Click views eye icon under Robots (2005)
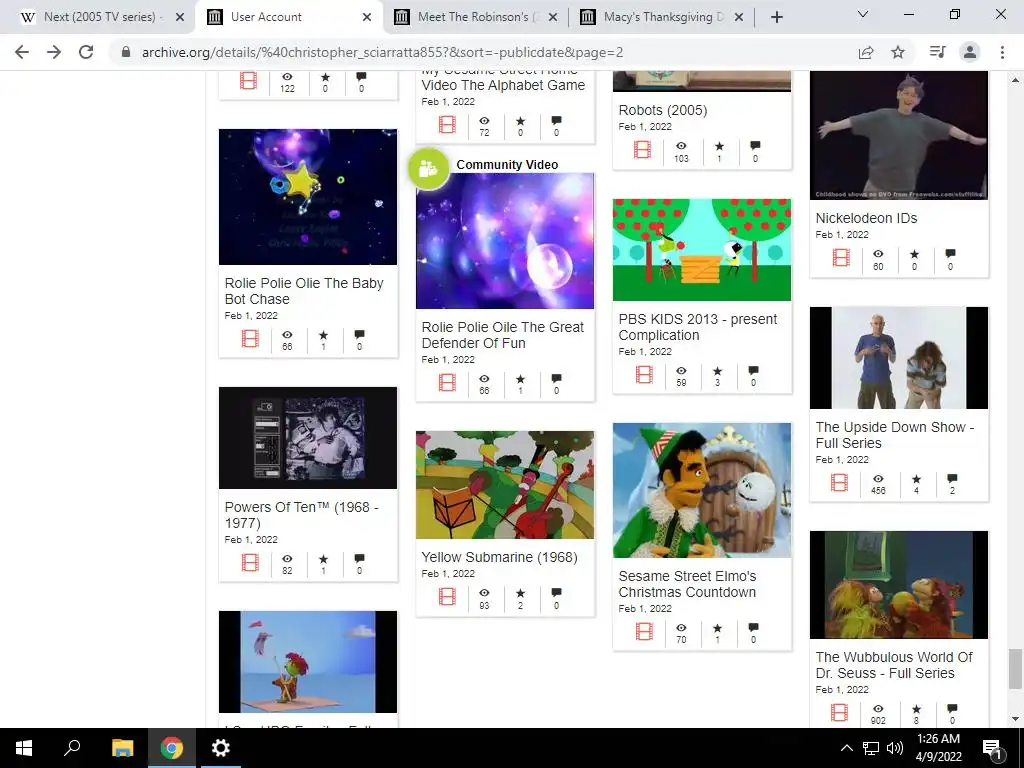This screenshot has height=768, width=1024. click(681, 146)
